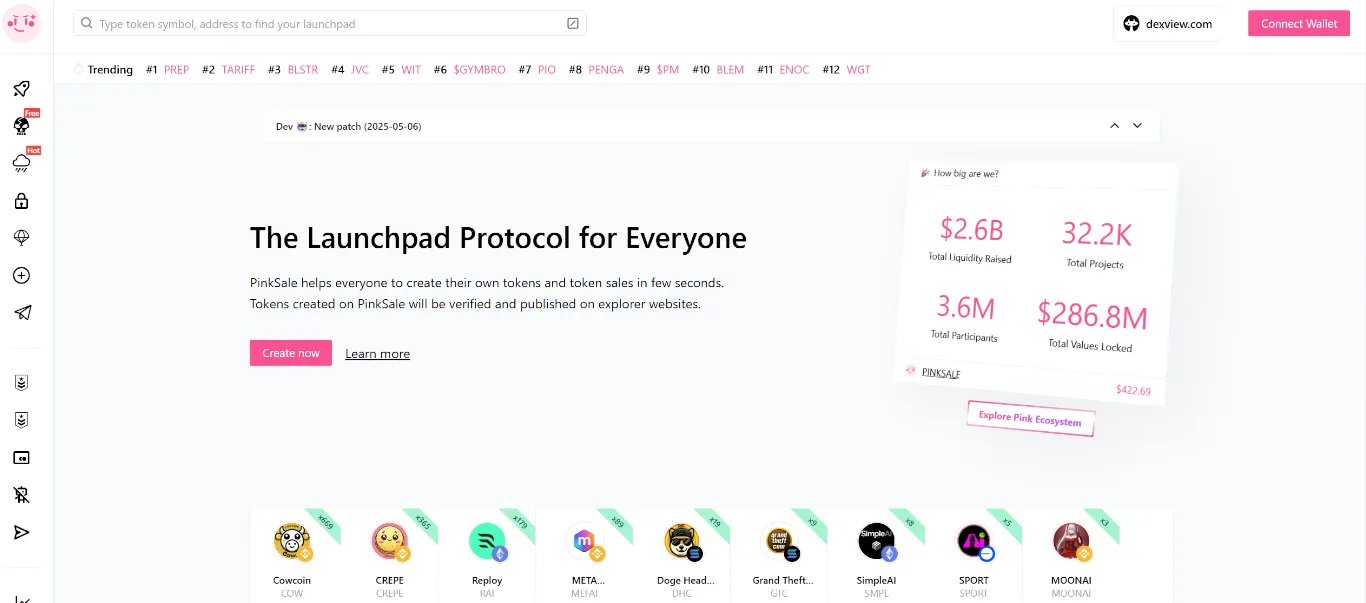Open the card-shaped icon in sidebar
The image size is (1366, 603).
tap(22, 457)
